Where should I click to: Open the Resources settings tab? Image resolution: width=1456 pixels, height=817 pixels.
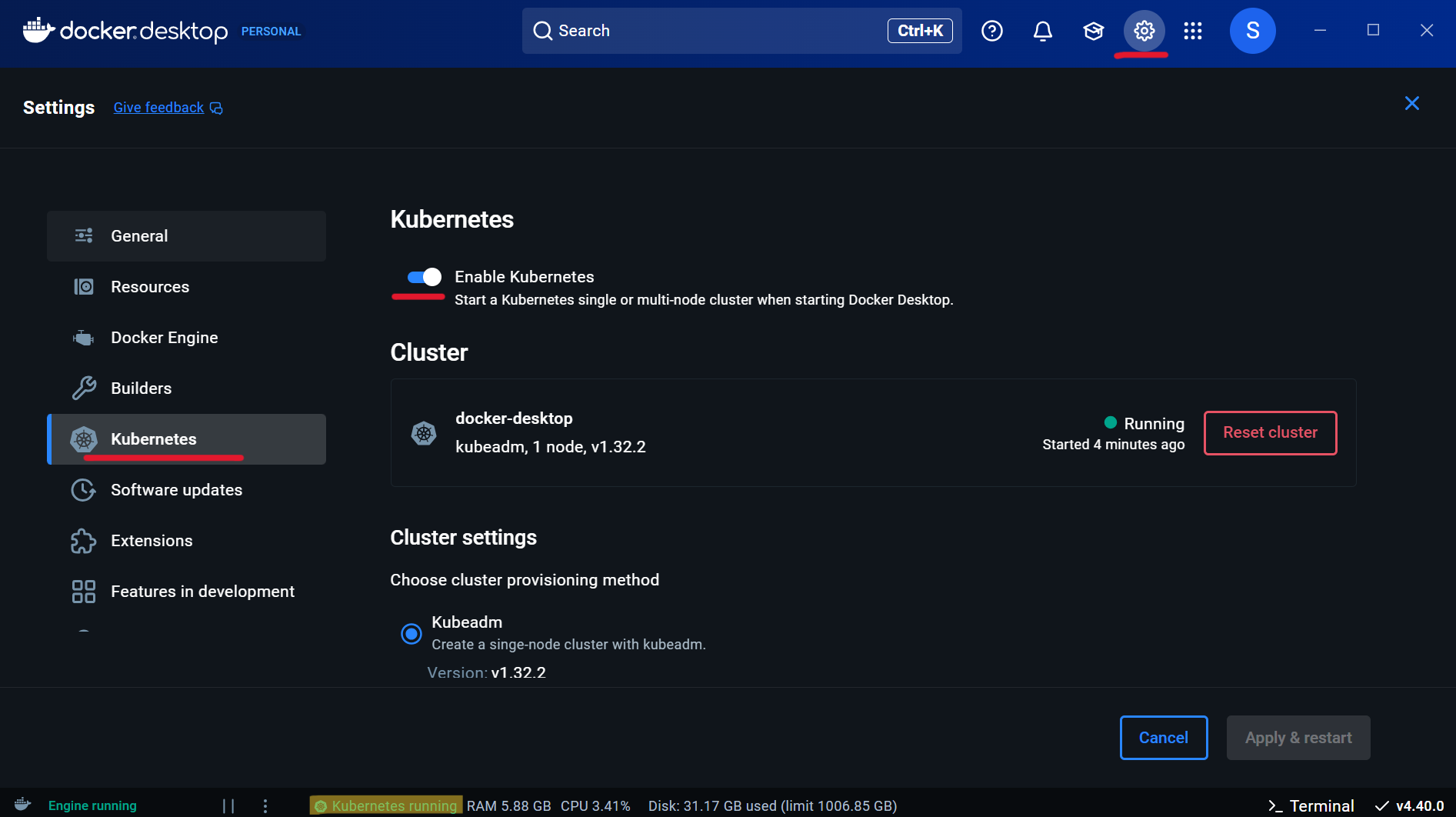[x=186, y=287]
